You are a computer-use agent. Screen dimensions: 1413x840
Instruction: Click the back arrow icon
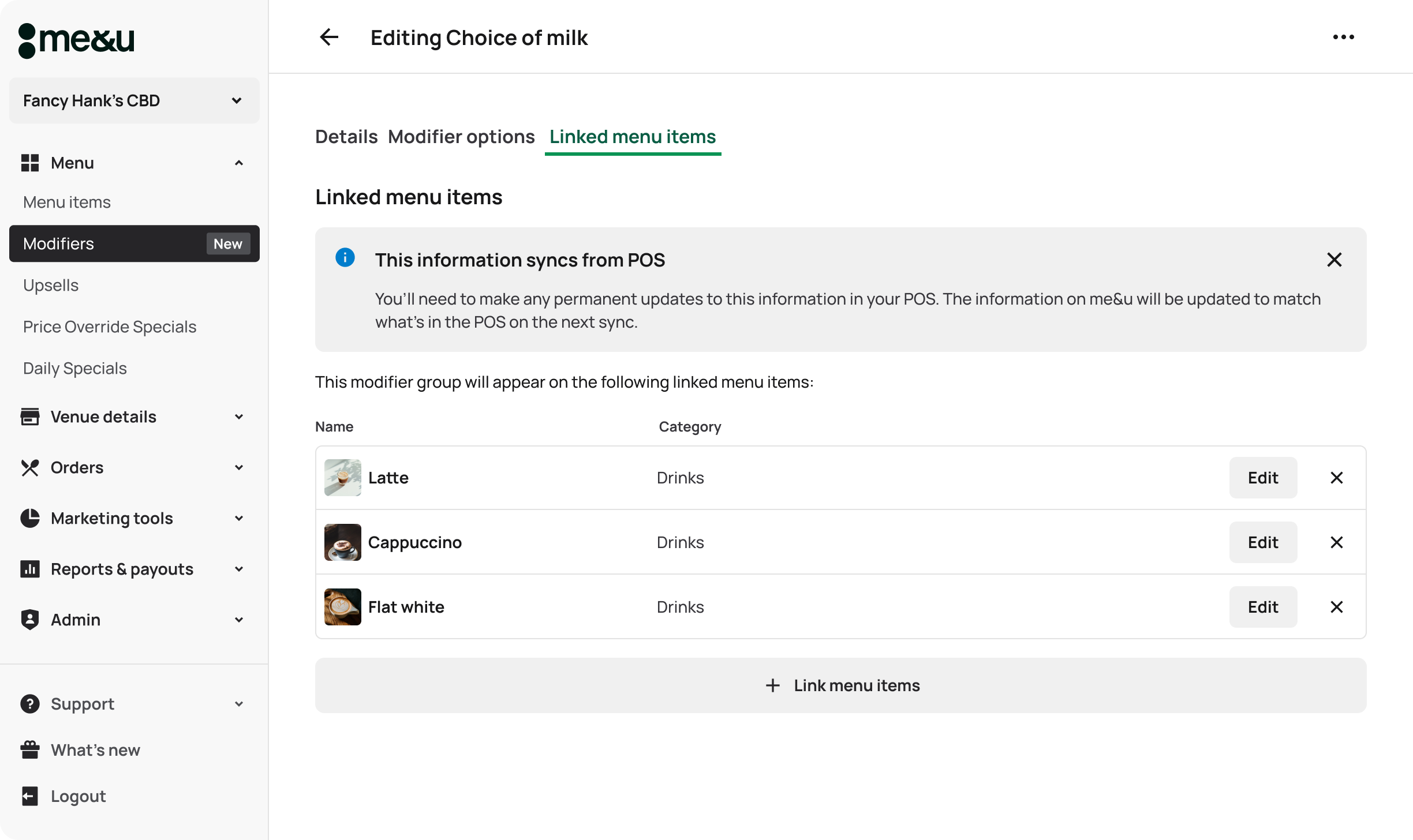point(329,37)
